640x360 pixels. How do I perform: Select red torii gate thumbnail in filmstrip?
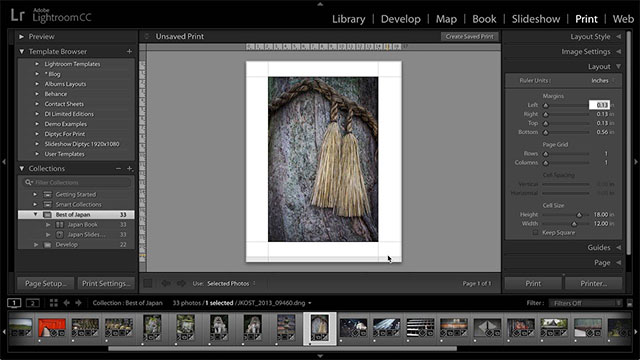coord(52,328)
